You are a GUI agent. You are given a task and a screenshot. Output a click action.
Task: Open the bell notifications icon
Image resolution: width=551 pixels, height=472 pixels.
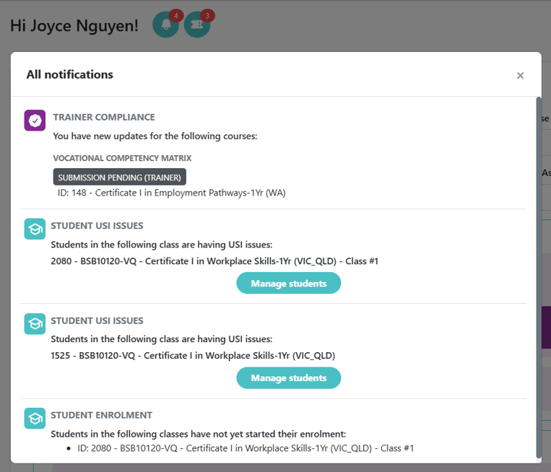(x=166, y=25)
